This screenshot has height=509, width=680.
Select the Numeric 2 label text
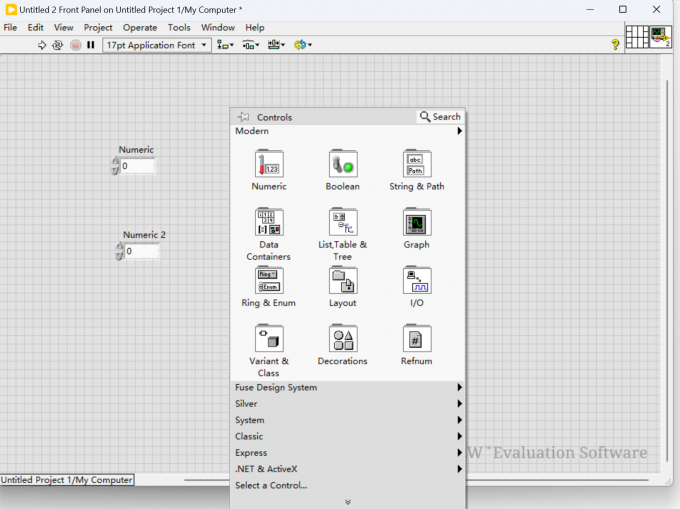[144, 235]
